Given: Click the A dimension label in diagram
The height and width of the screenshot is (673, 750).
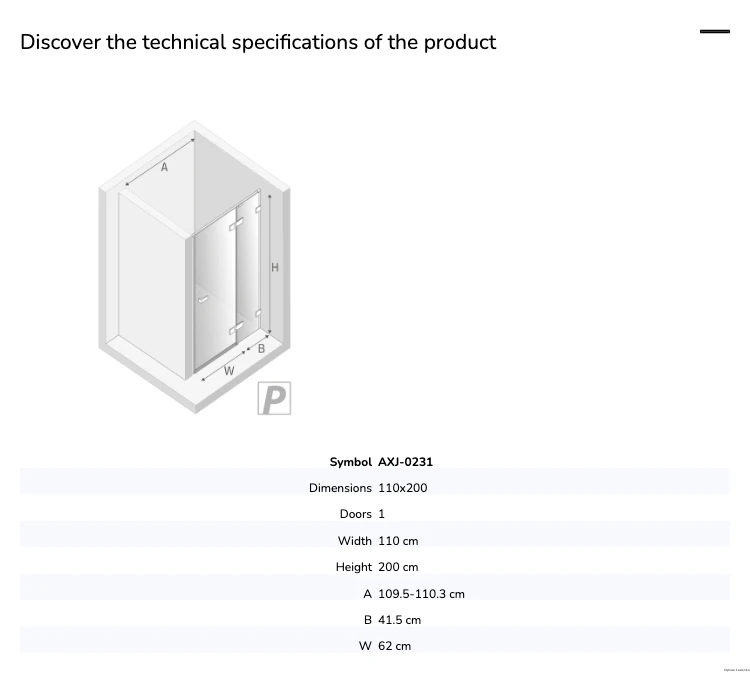Looking at the screenshot, I should click(x=164, y=167).
